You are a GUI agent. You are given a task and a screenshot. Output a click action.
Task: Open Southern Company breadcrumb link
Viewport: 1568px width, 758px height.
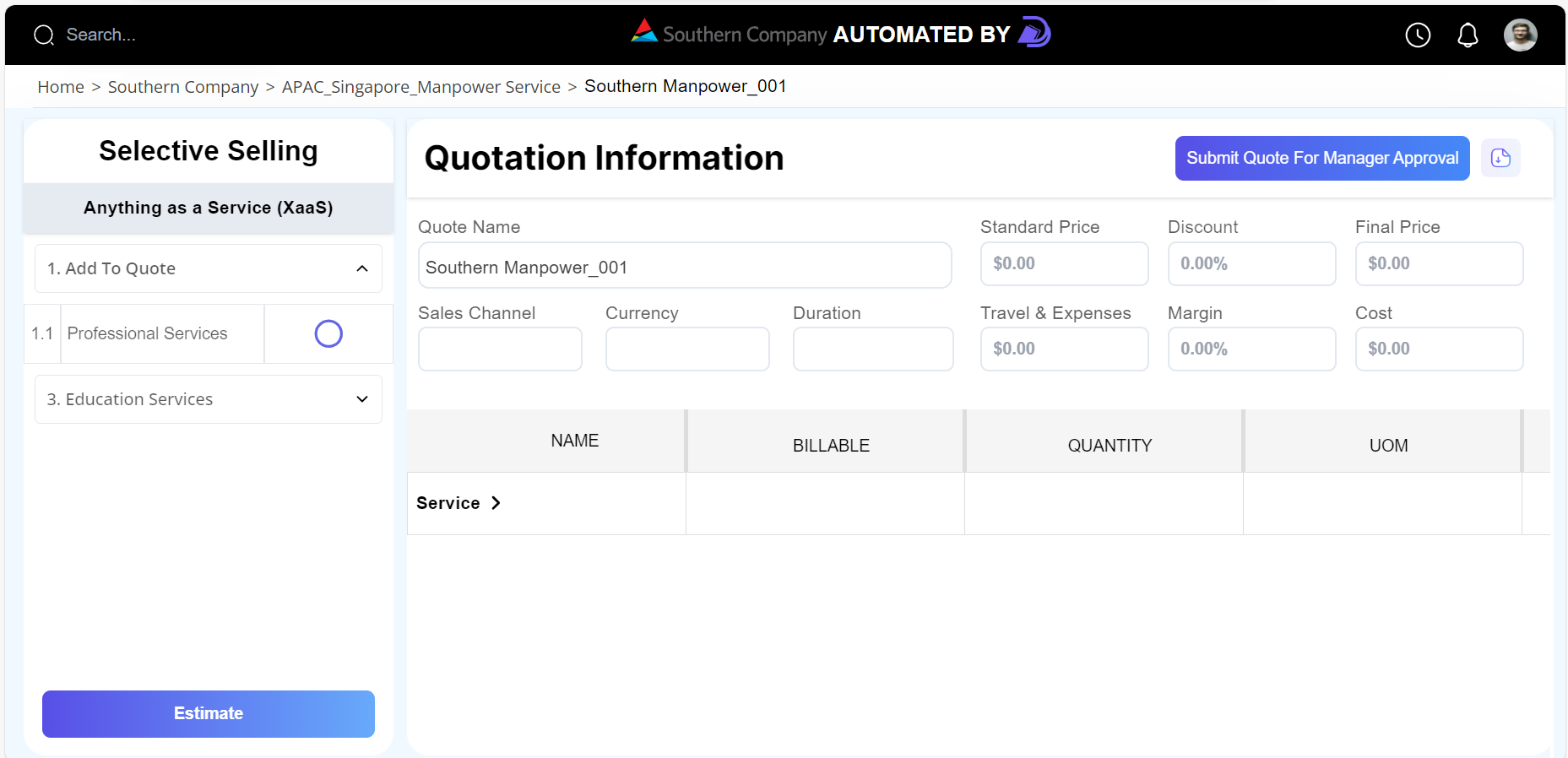click(x=183, y=87)
